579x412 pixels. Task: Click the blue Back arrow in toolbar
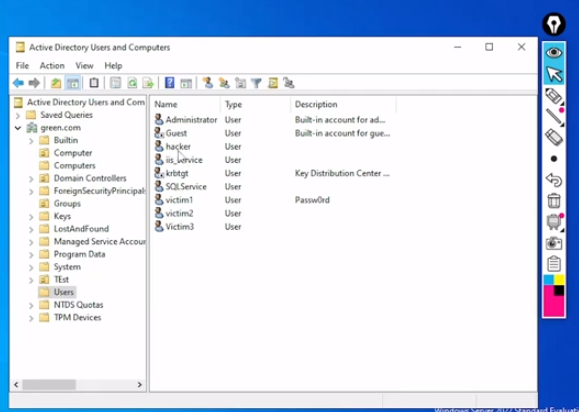pos(18,83)
